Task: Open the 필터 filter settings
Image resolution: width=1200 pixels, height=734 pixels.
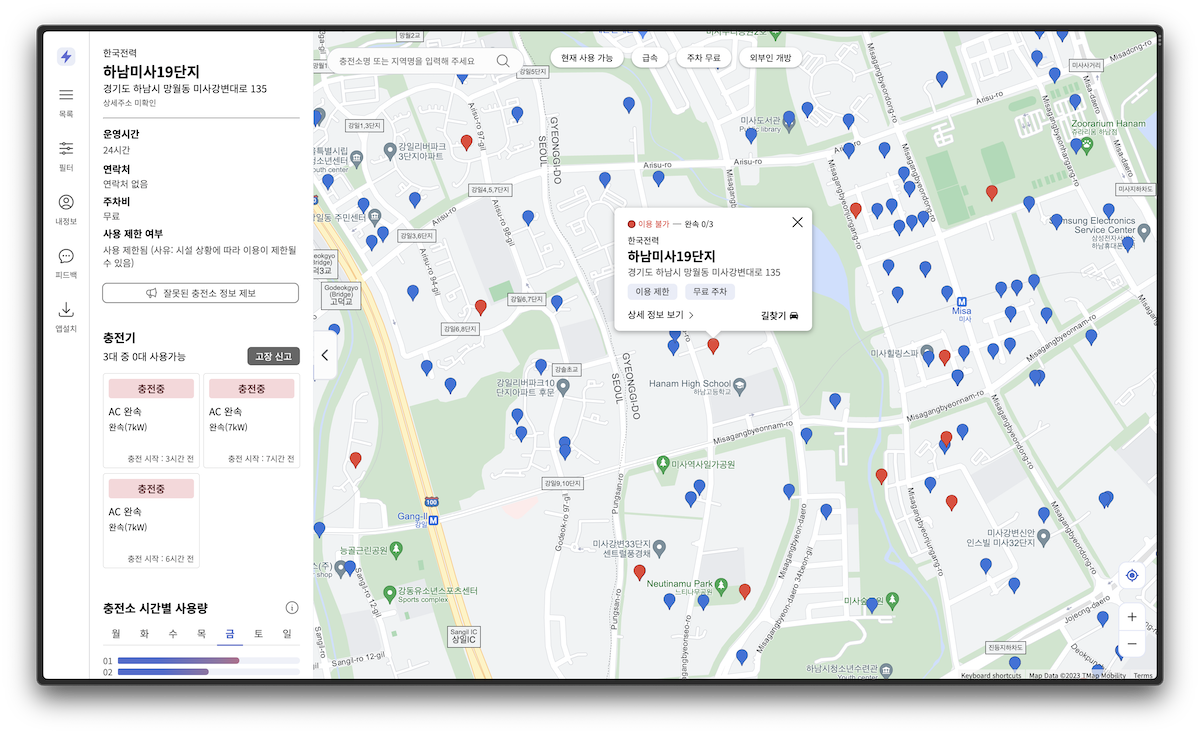Action: pyautogui.click(x=66, y=155)
